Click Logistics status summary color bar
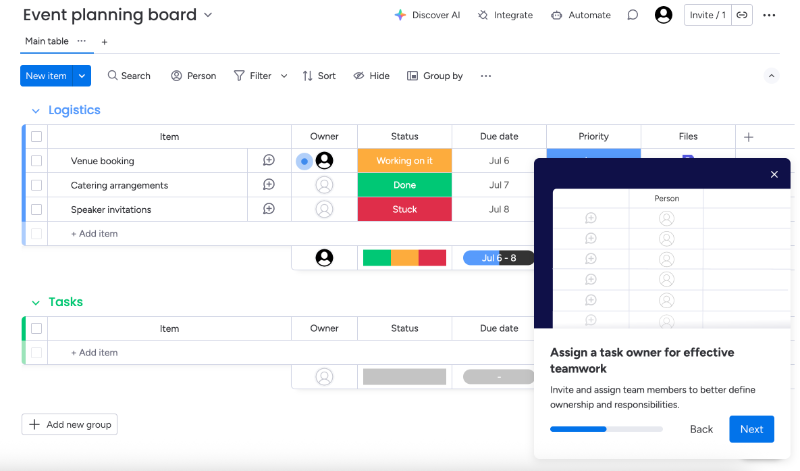 click(405, 258)
